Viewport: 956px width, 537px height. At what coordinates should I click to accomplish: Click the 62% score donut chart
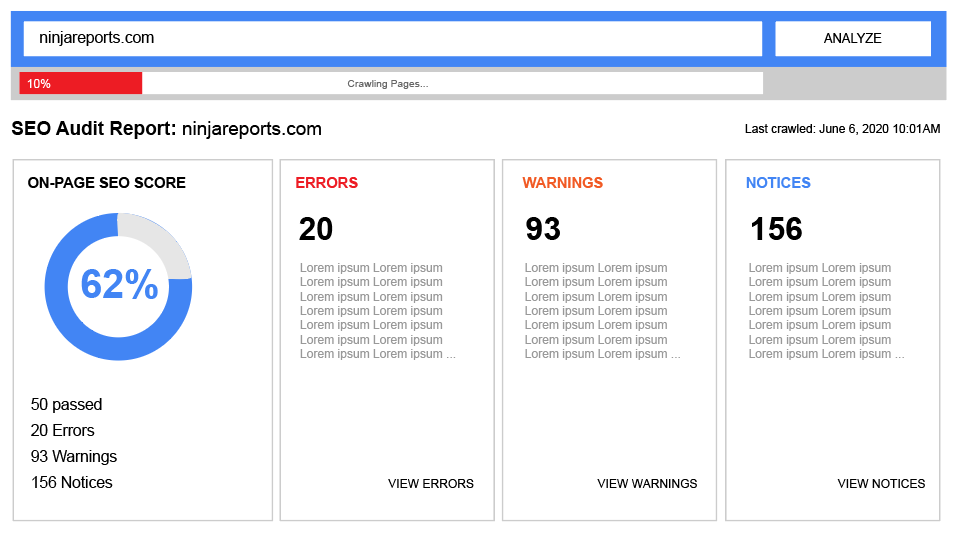coord(118,286)
